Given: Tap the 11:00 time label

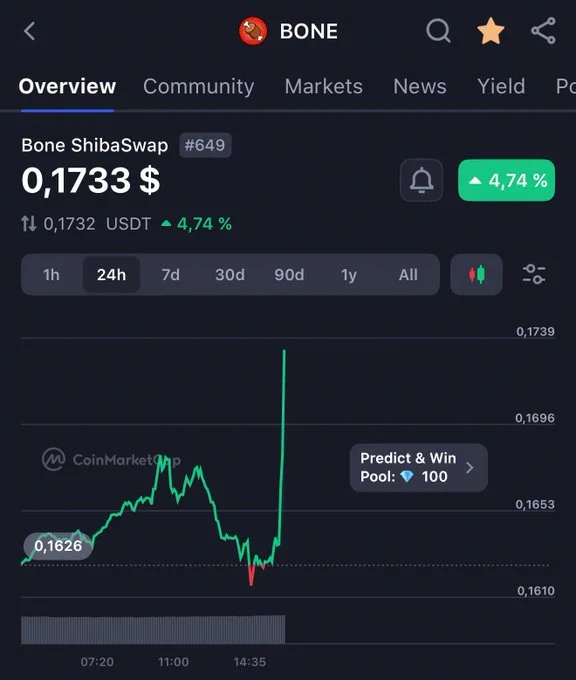Looking at the screenshot, I should pyautogui.click(x=173, y=662).
